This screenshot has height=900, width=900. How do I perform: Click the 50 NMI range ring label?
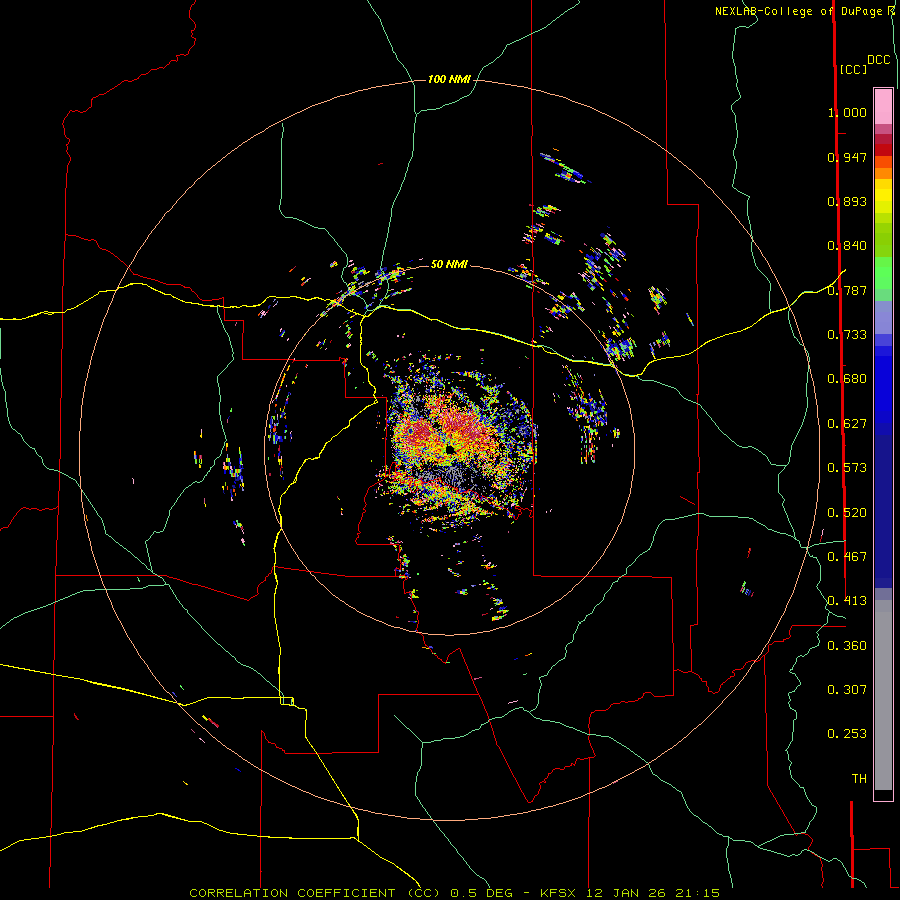pos(449,264)
